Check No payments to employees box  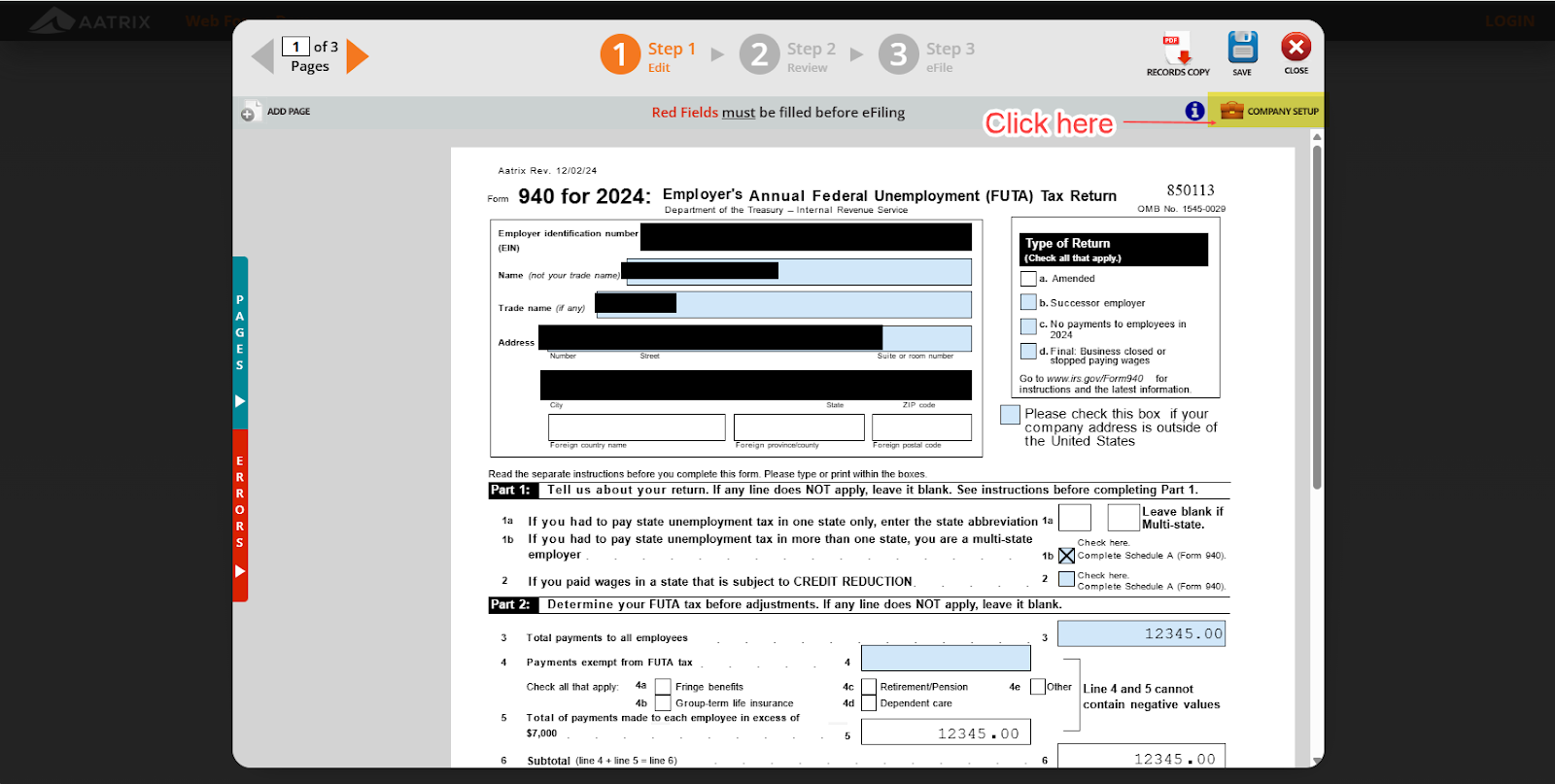pyautogui.click(x=1028, y=326)
